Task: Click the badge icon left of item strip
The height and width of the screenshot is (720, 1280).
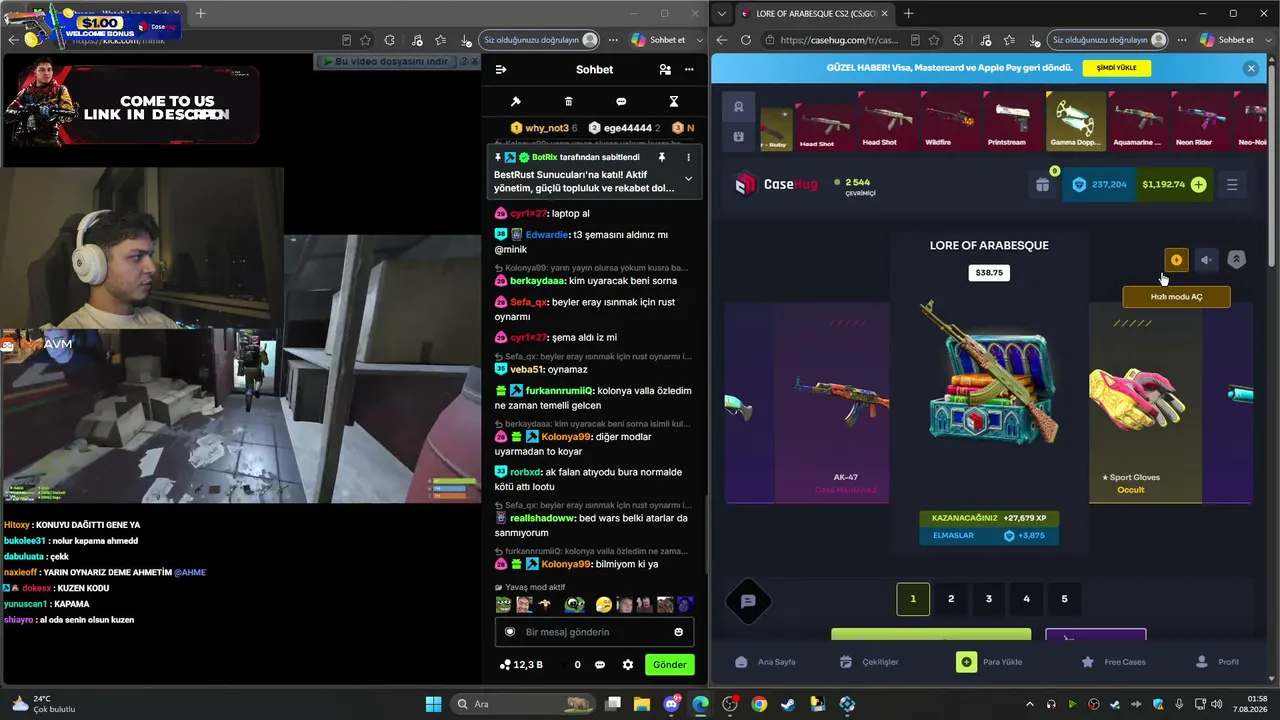Action: click(738, 107)
